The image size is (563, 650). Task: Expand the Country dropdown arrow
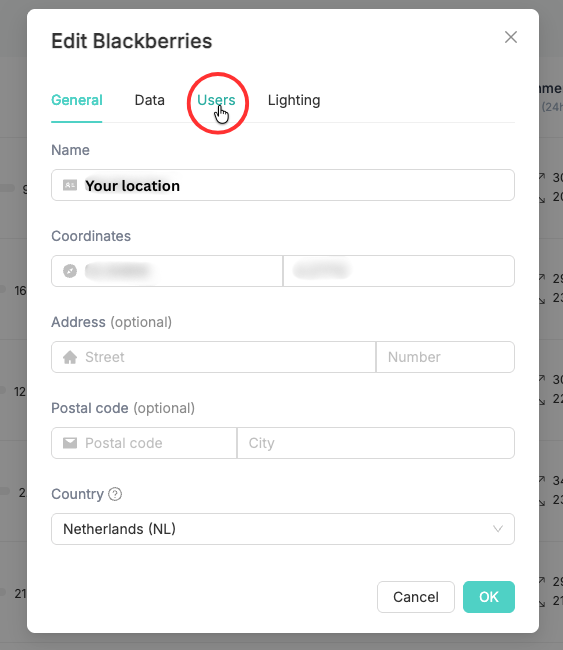(497, 529)
